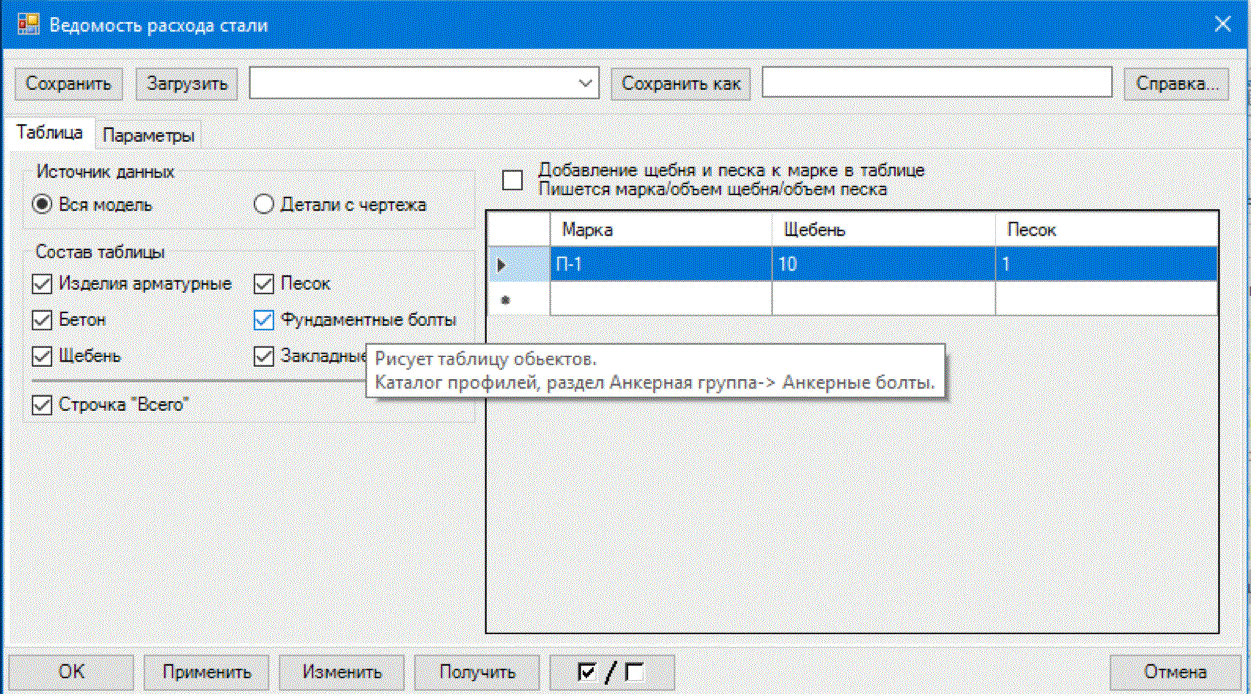Click the Справка help button
This screenshot has width=1251, height=694.
point(1176,84)
